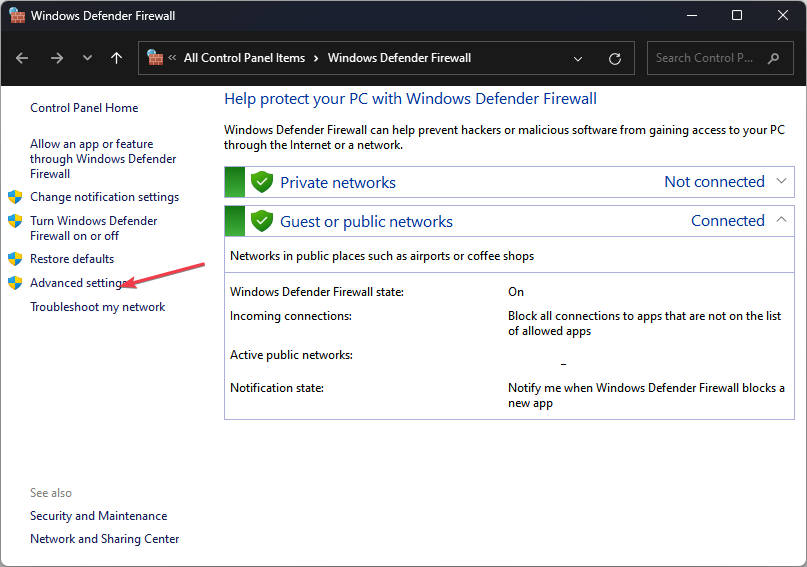Click the firewall icon in the title bar
Viewport: 807px width, 567px height.
(x=17, y=15)
